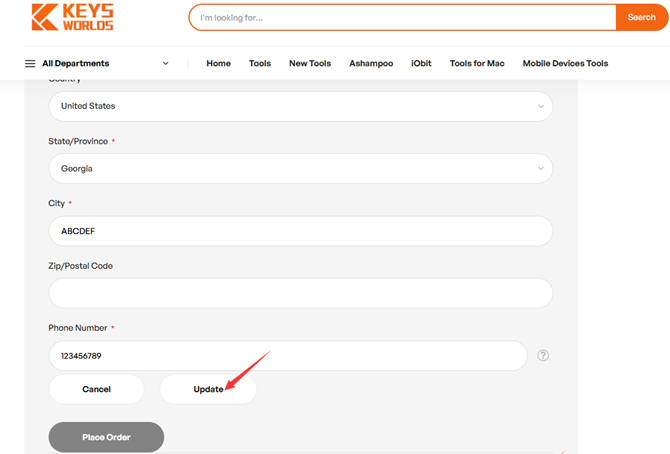Open the All Departments hamburger menu icon
Viewport: 670px width, 454px height.
tap(30, 64)
